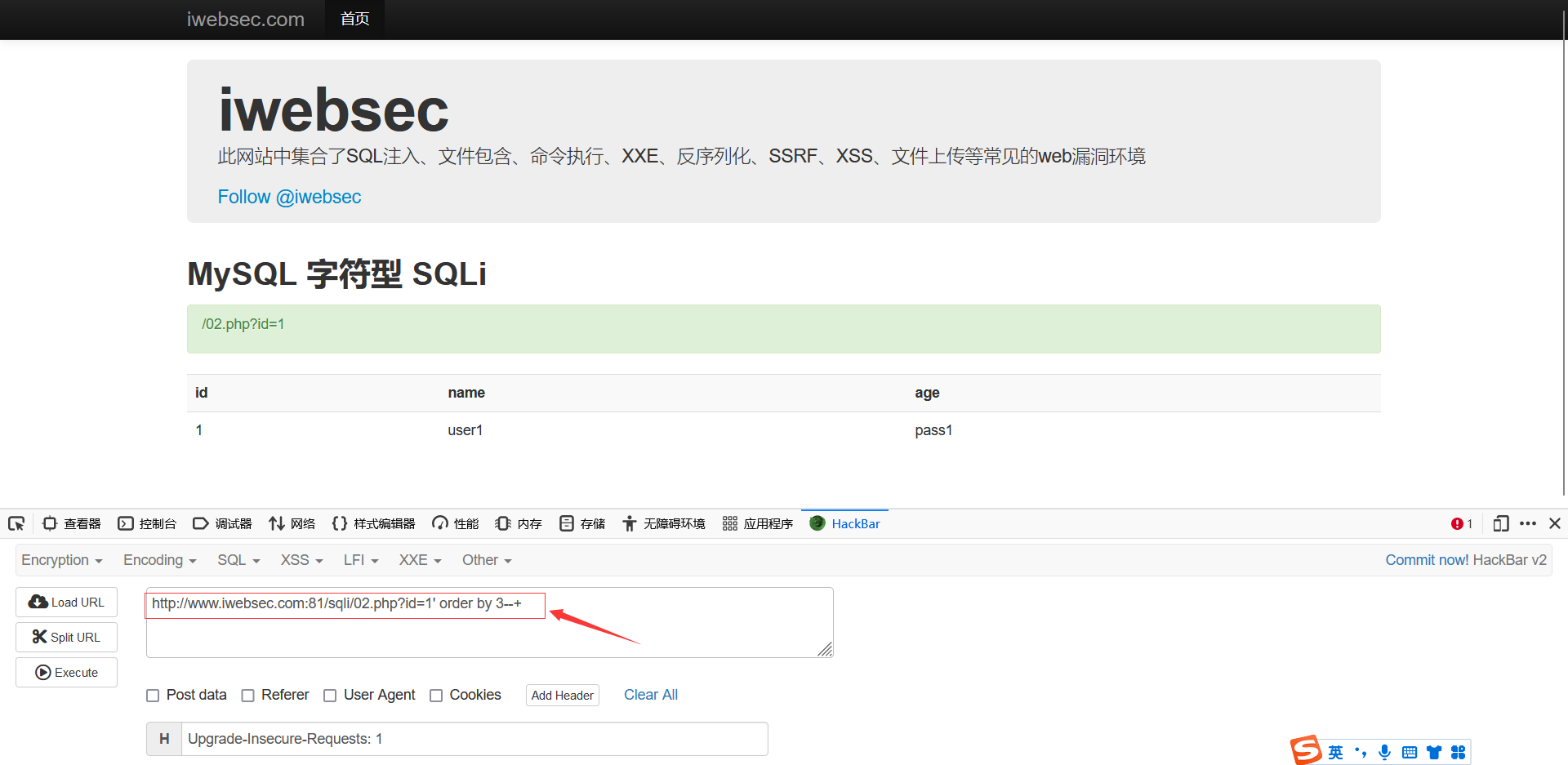Open the Sogou skin wardrobe icon

[1434, 752]
